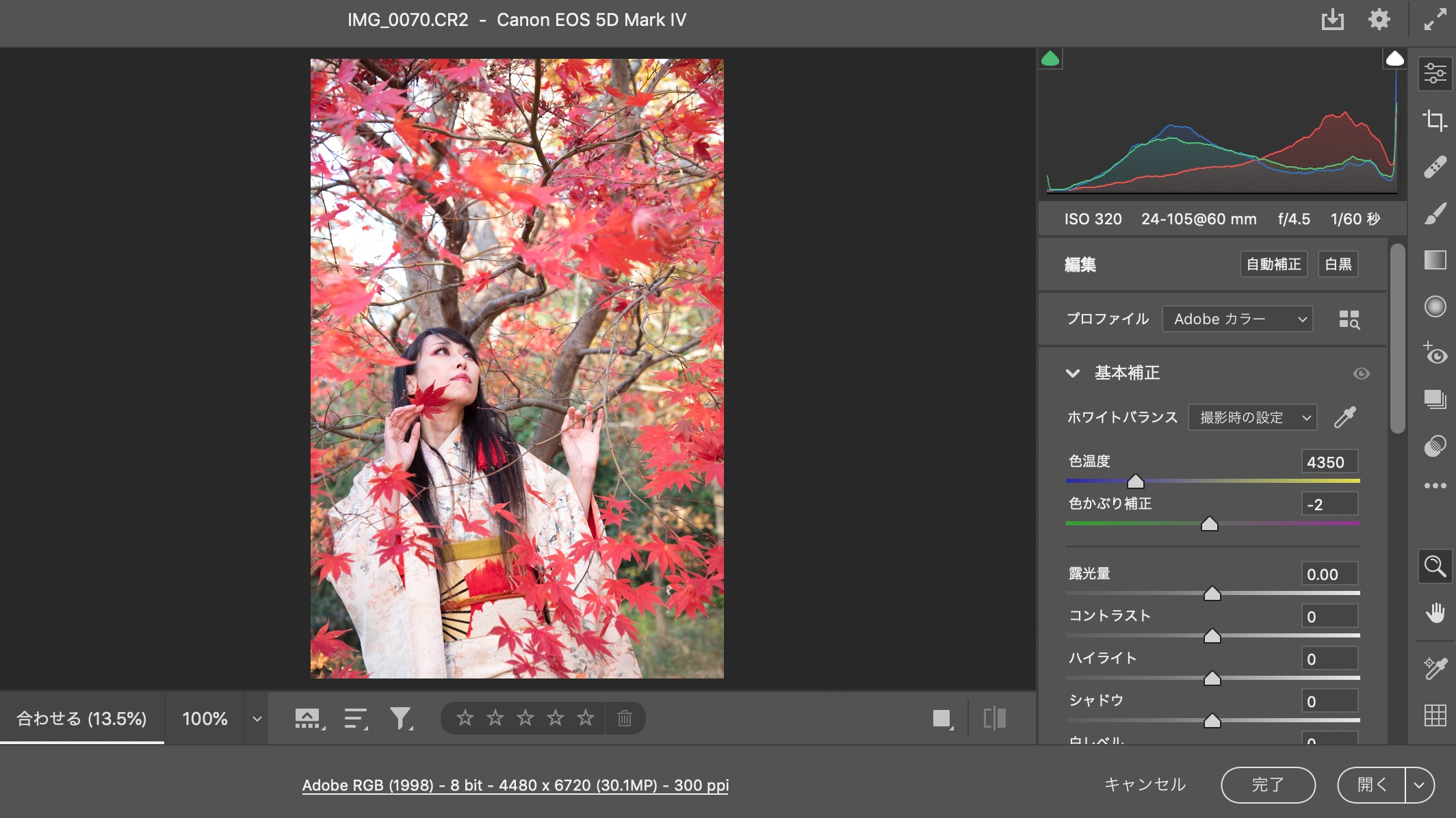Select the Adjustment Brush tool
This screenshot has width=1456, height=818.
click(x=1435, y=213)
